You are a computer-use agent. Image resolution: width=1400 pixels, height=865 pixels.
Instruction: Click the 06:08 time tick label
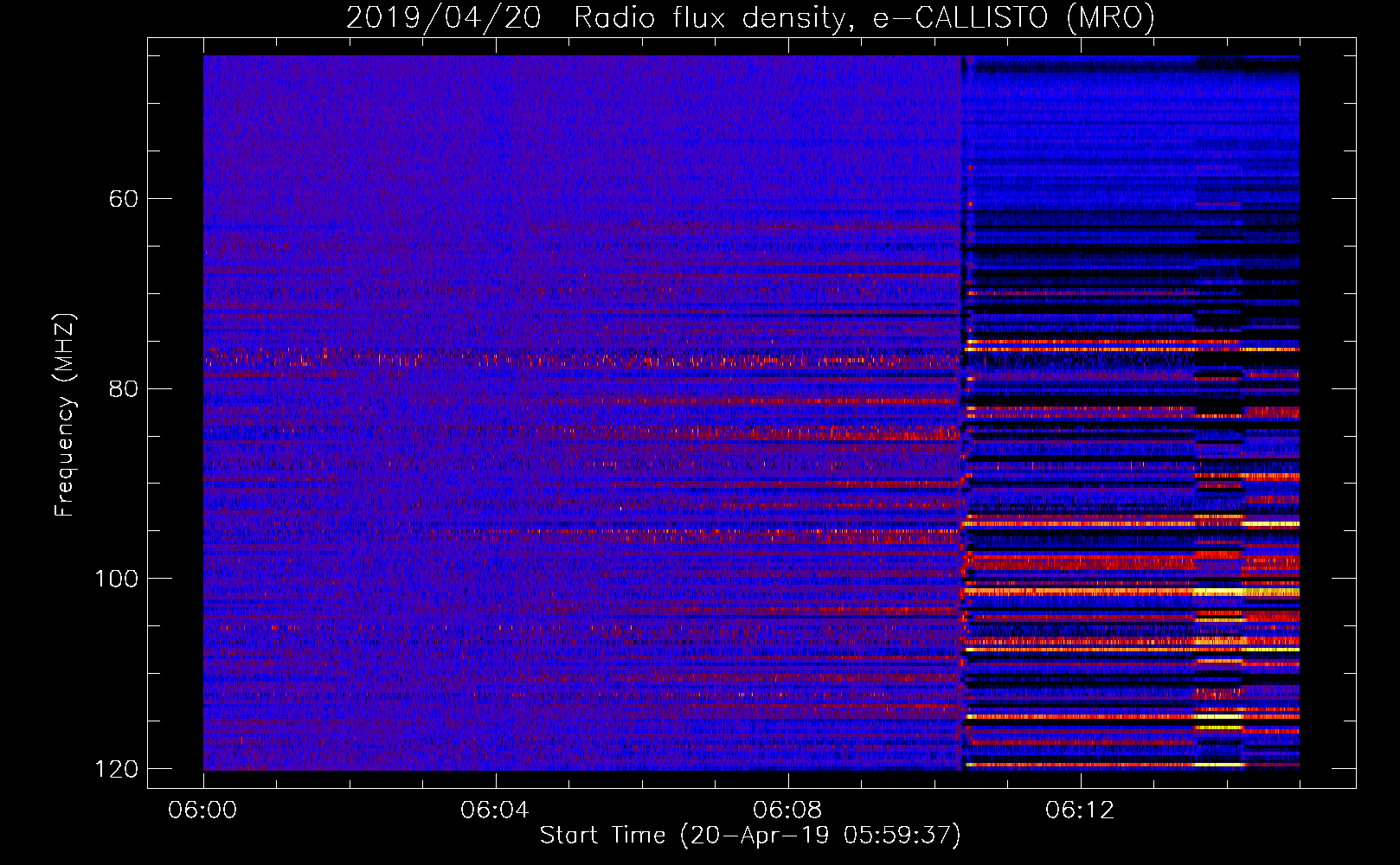[787, 811]
